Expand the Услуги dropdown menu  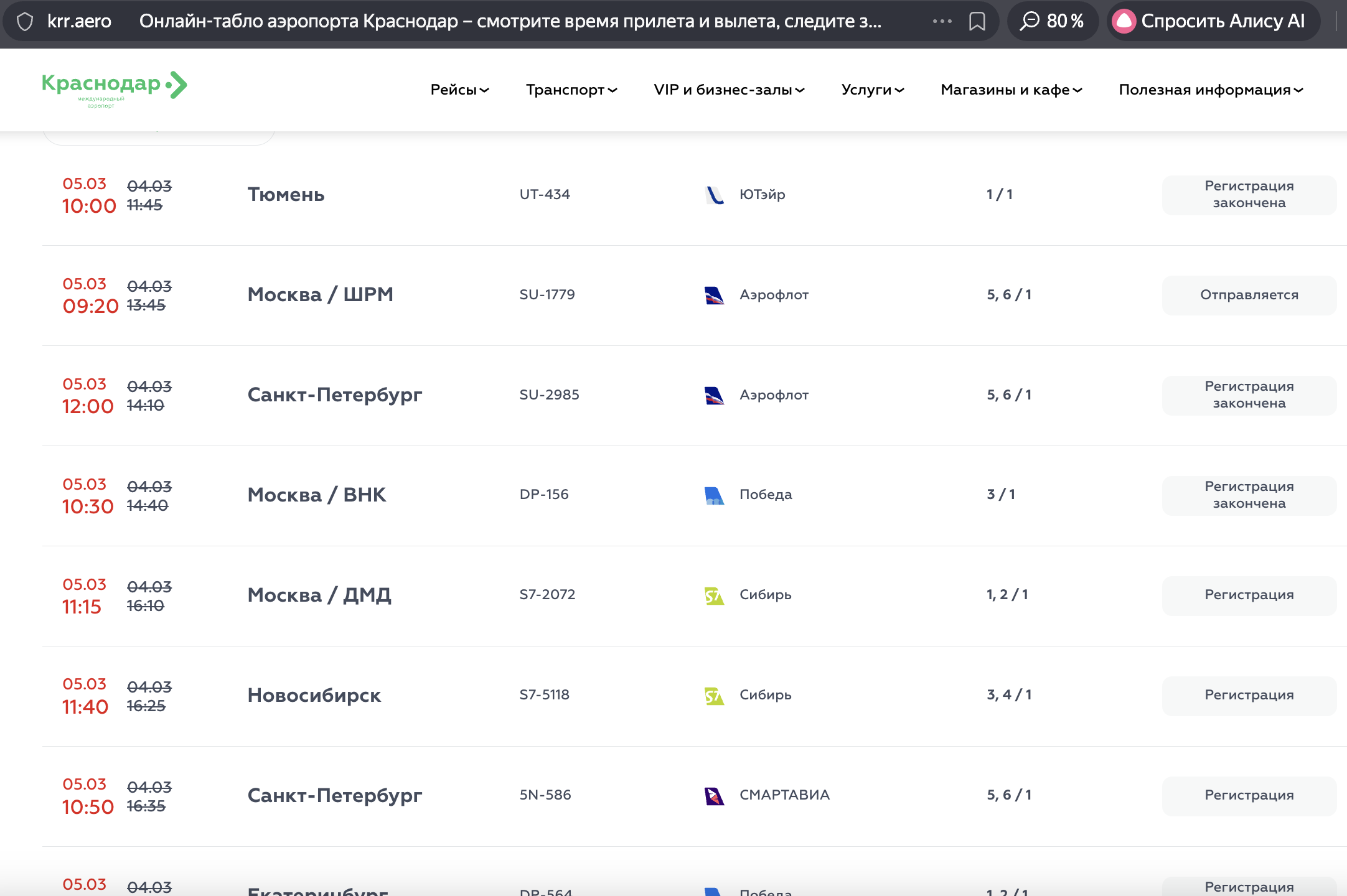[872, 90]
